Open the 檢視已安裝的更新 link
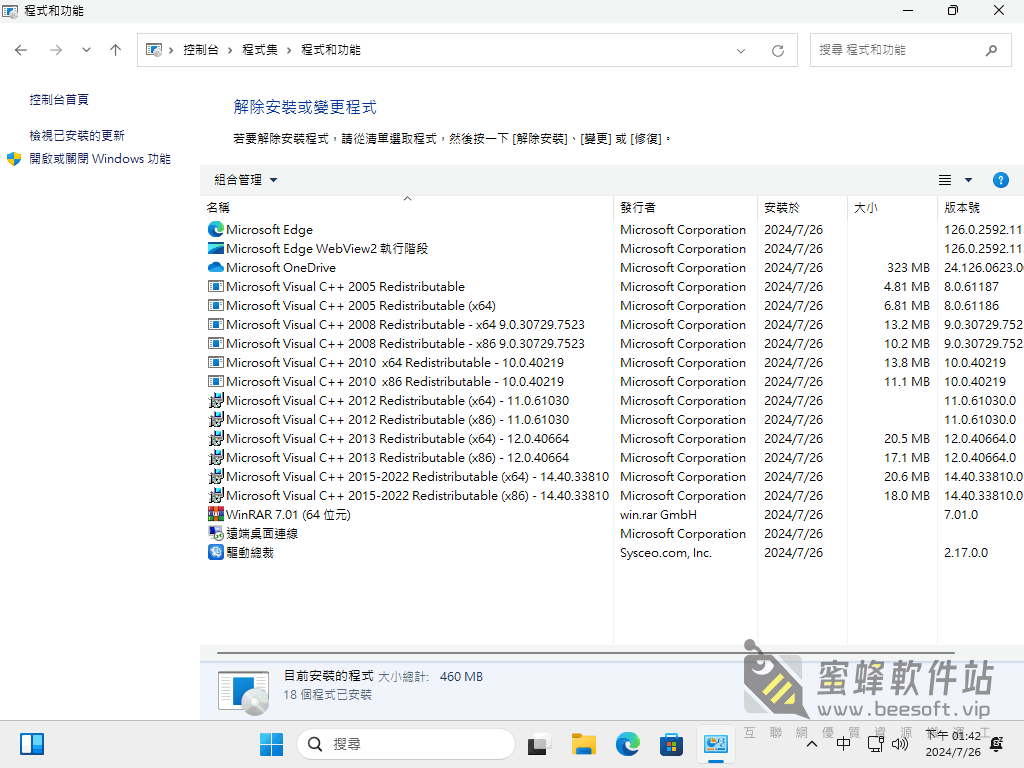1024x768 pixels. (x=77, y=135)
